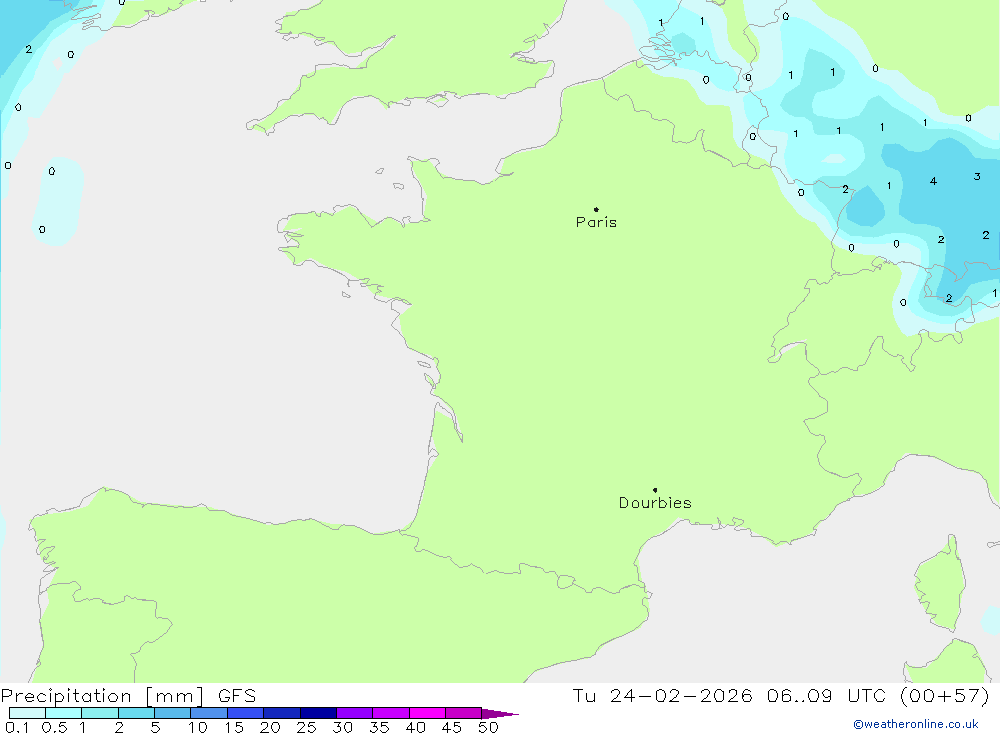The width and height of the screenshot is (1000, 733).
Task: Click the Corsica island on the map
Action: coord(941,584)
